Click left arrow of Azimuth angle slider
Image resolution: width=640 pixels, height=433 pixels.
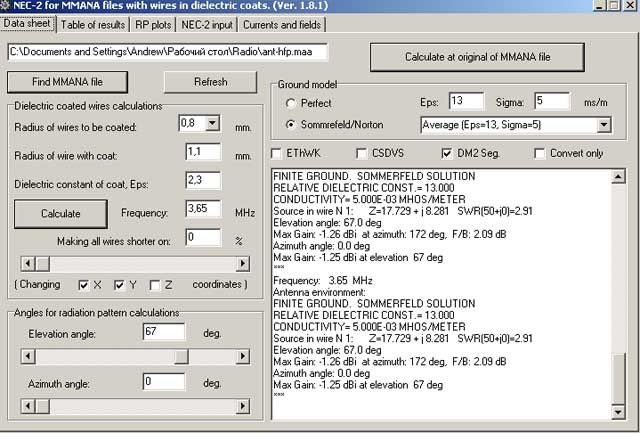pyautogui.click(x=28, y=406)
